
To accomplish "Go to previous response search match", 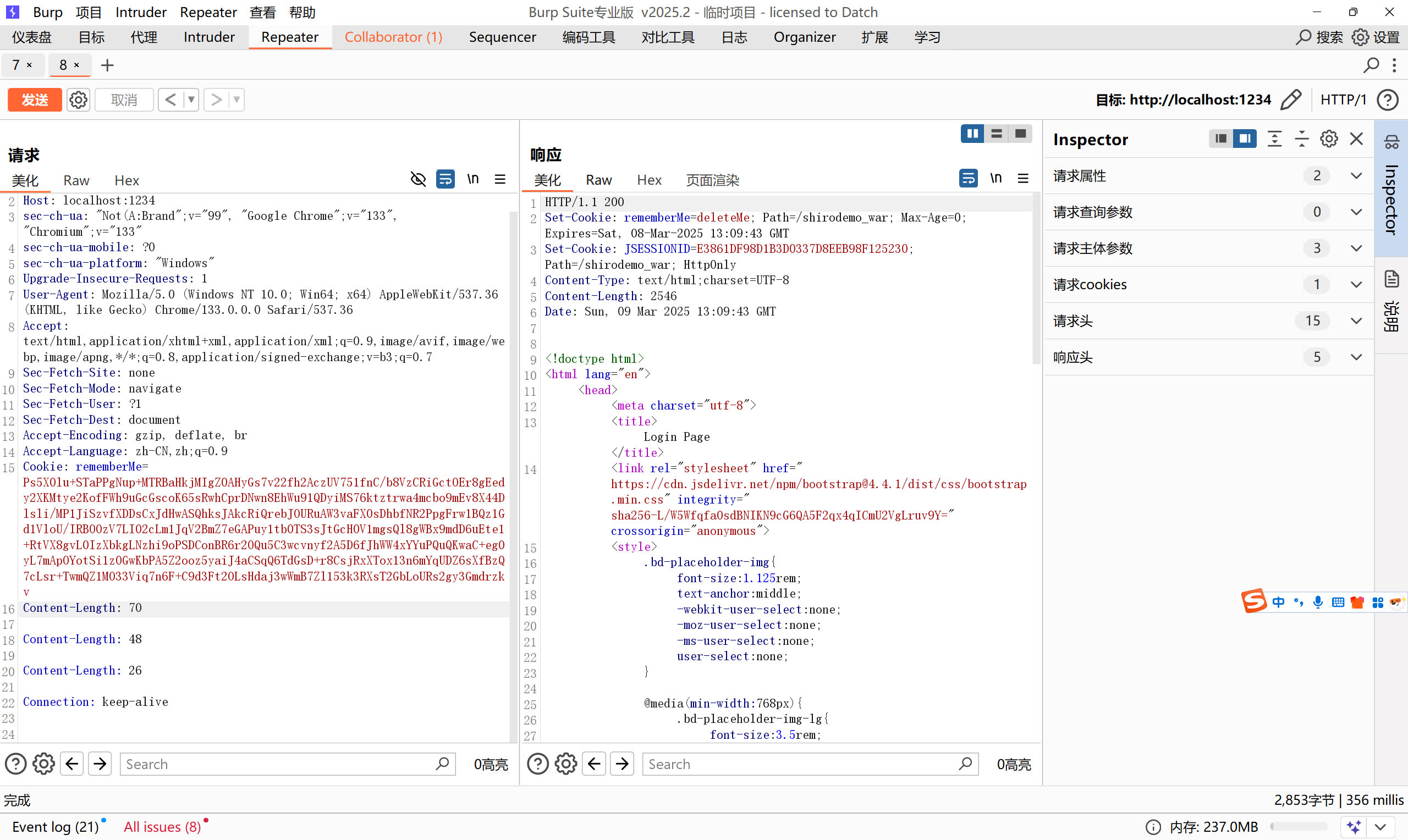I will (x=594, y=764).
